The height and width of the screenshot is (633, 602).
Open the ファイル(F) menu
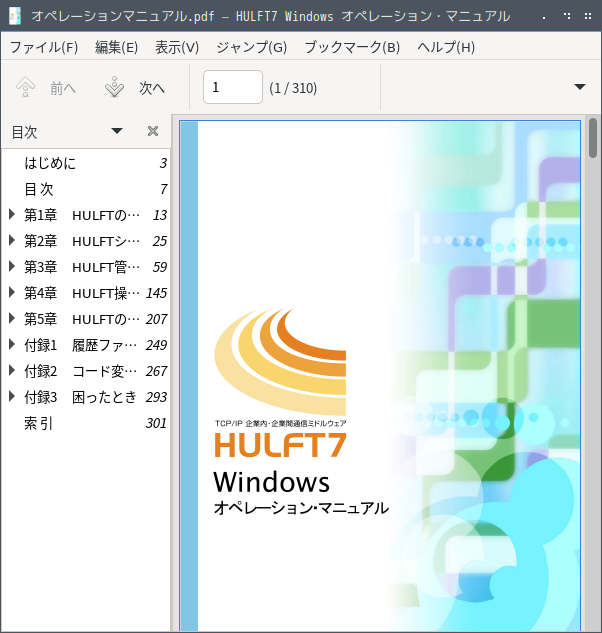(44, 47)
